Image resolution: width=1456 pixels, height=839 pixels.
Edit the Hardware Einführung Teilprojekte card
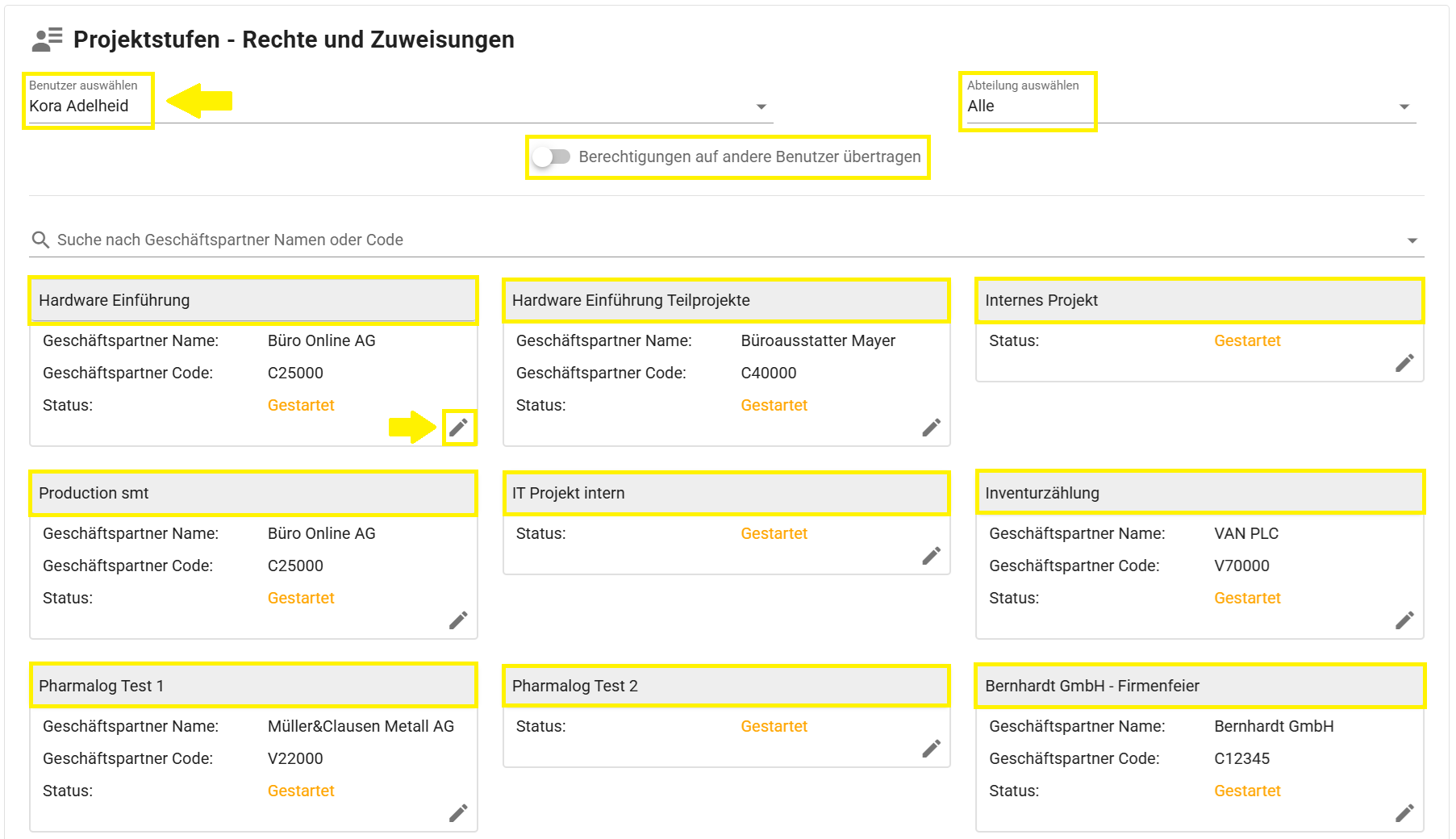(932, 428)
